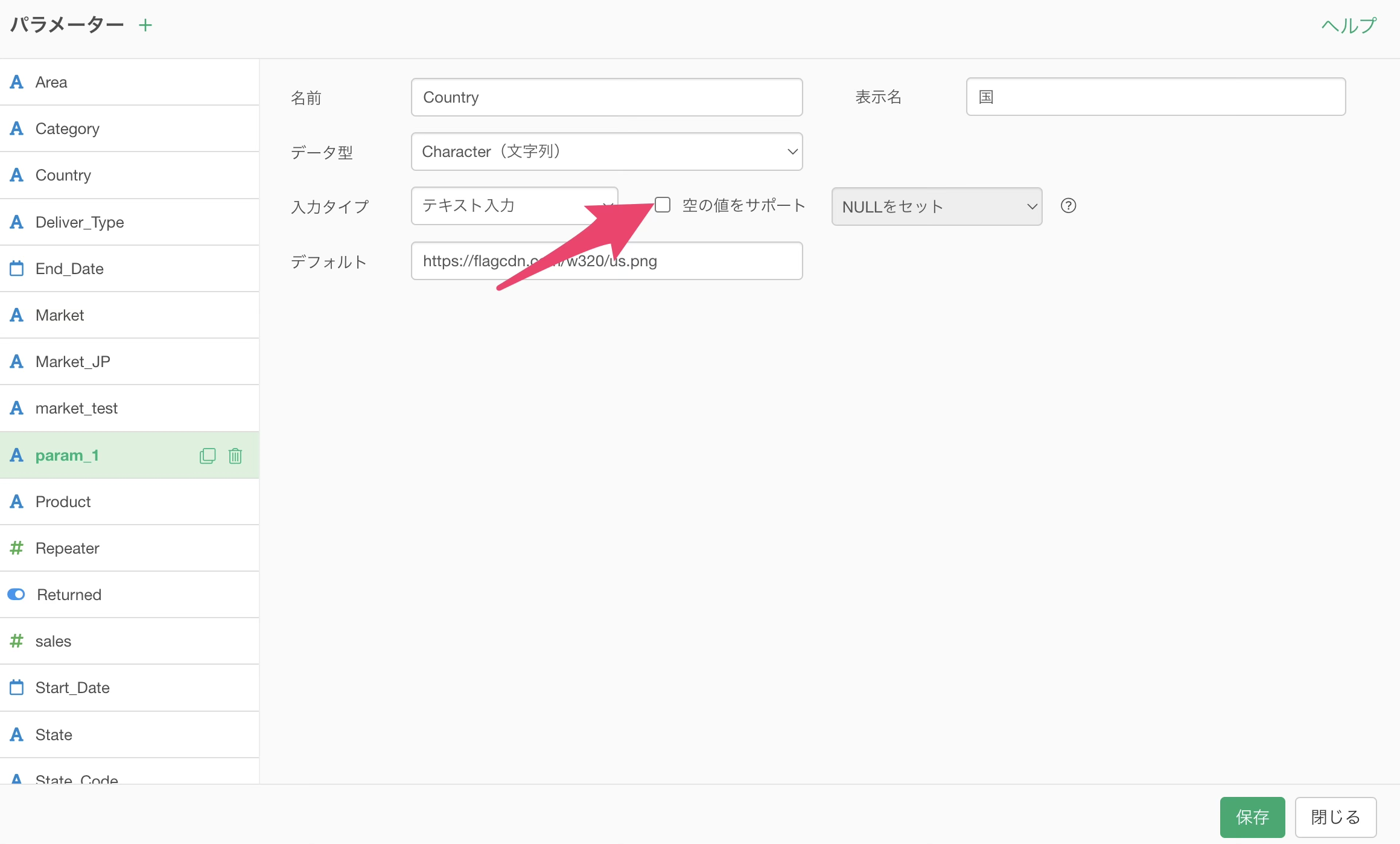Select the Product parameter

(x=130, y=502)
